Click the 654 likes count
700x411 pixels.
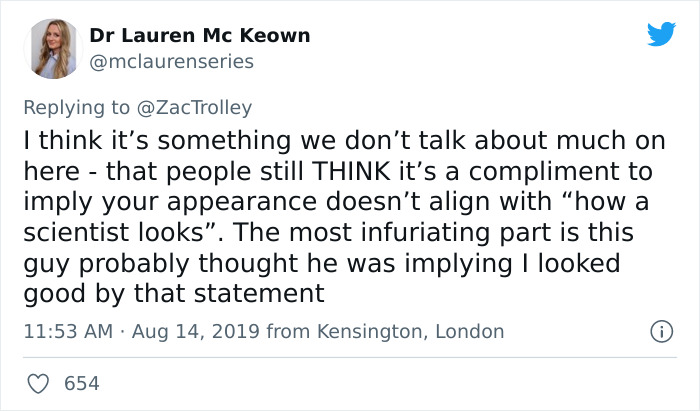[80, 383]
